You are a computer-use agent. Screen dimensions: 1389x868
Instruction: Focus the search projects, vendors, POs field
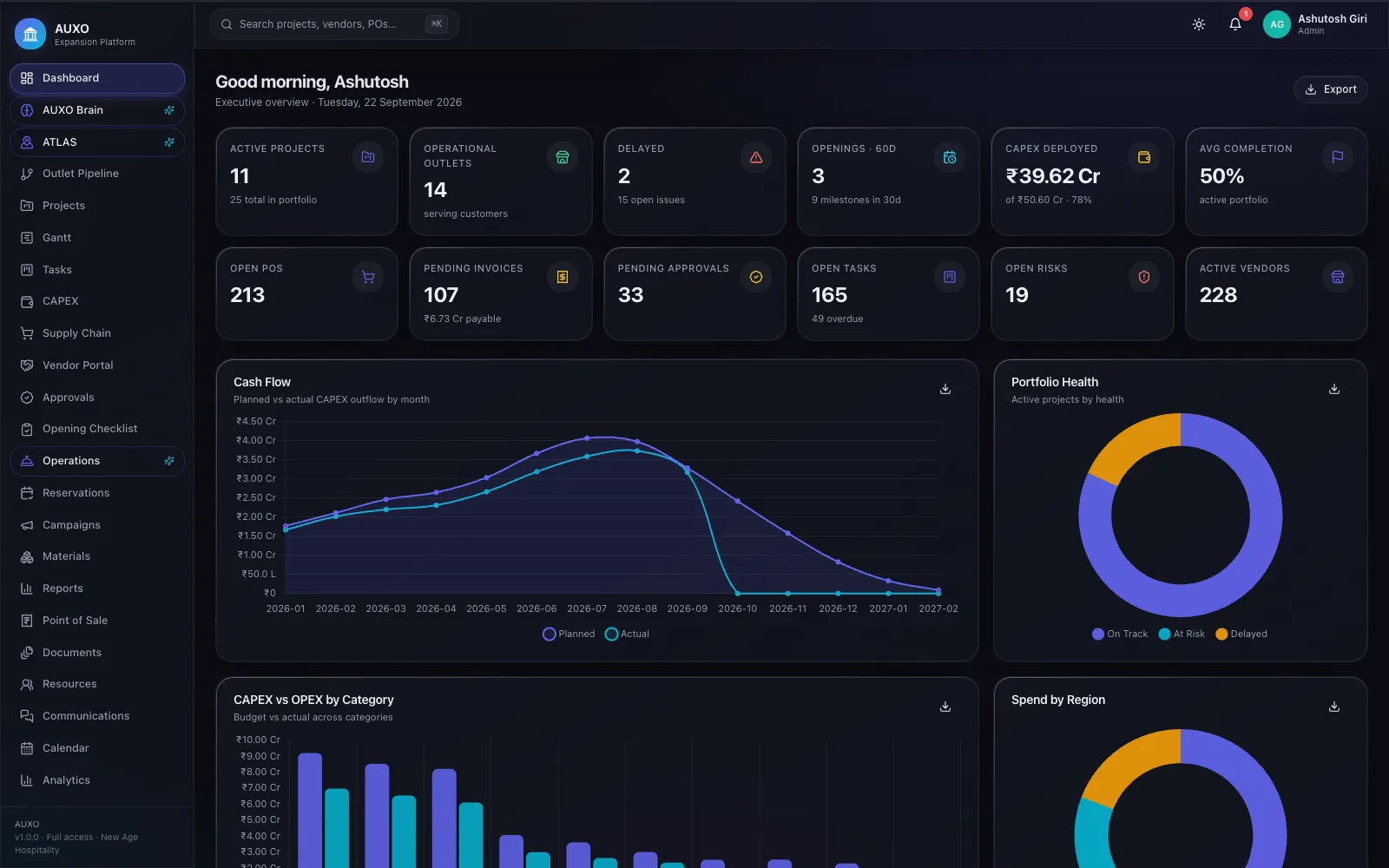(334, 24)
